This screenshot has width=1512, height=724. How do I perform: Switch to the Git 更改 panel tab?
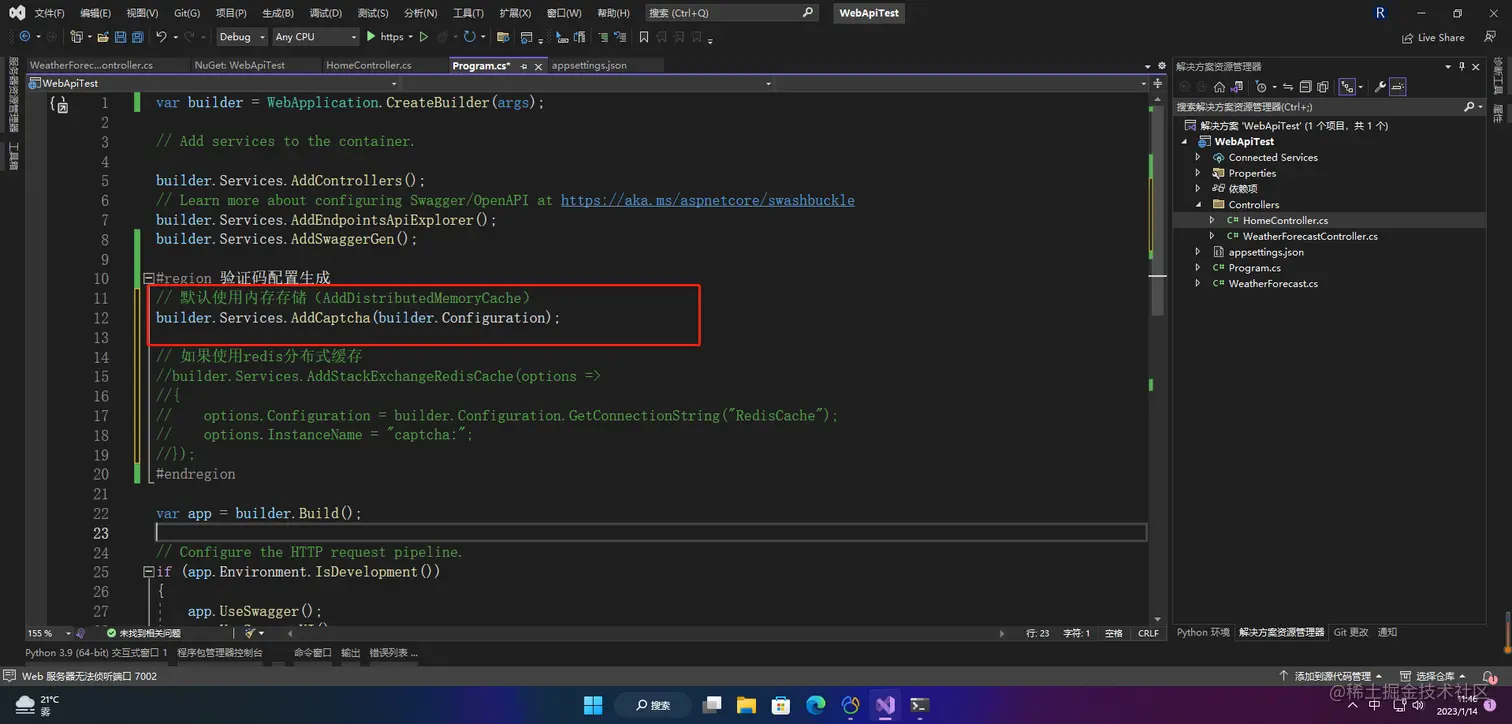click(x=1350, y=633)
